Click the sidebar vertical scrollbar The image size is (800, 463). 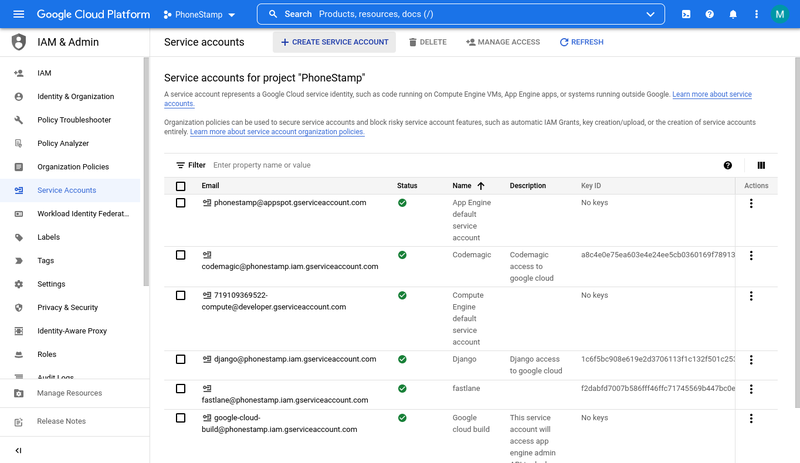146,172
